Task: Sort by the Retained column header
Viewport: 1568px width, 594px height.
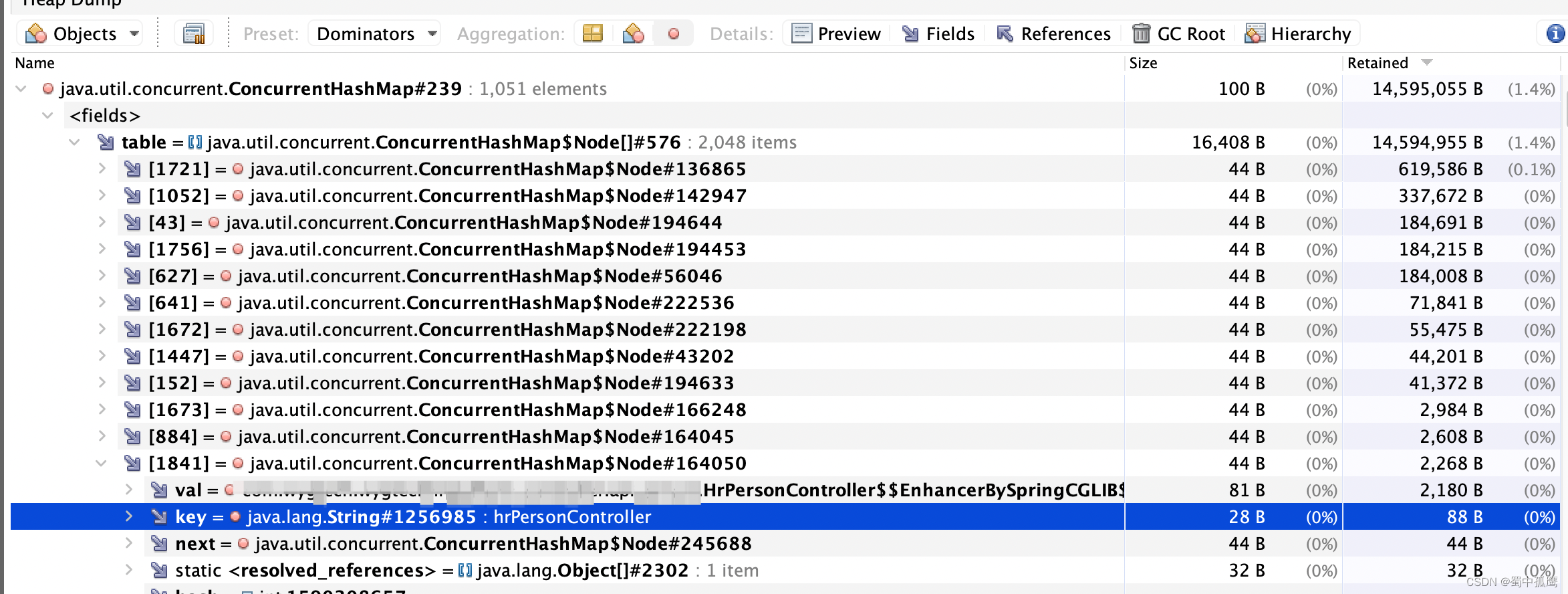Action: [1378, 63]
